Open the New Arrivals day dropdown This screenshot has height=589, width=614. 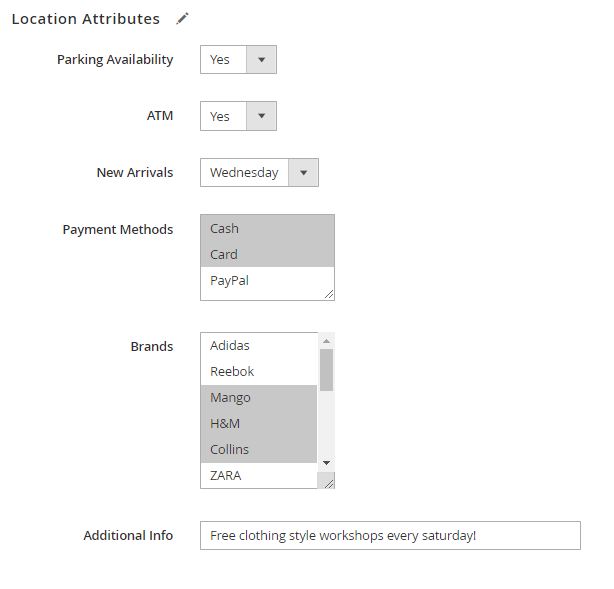point(259,172)
